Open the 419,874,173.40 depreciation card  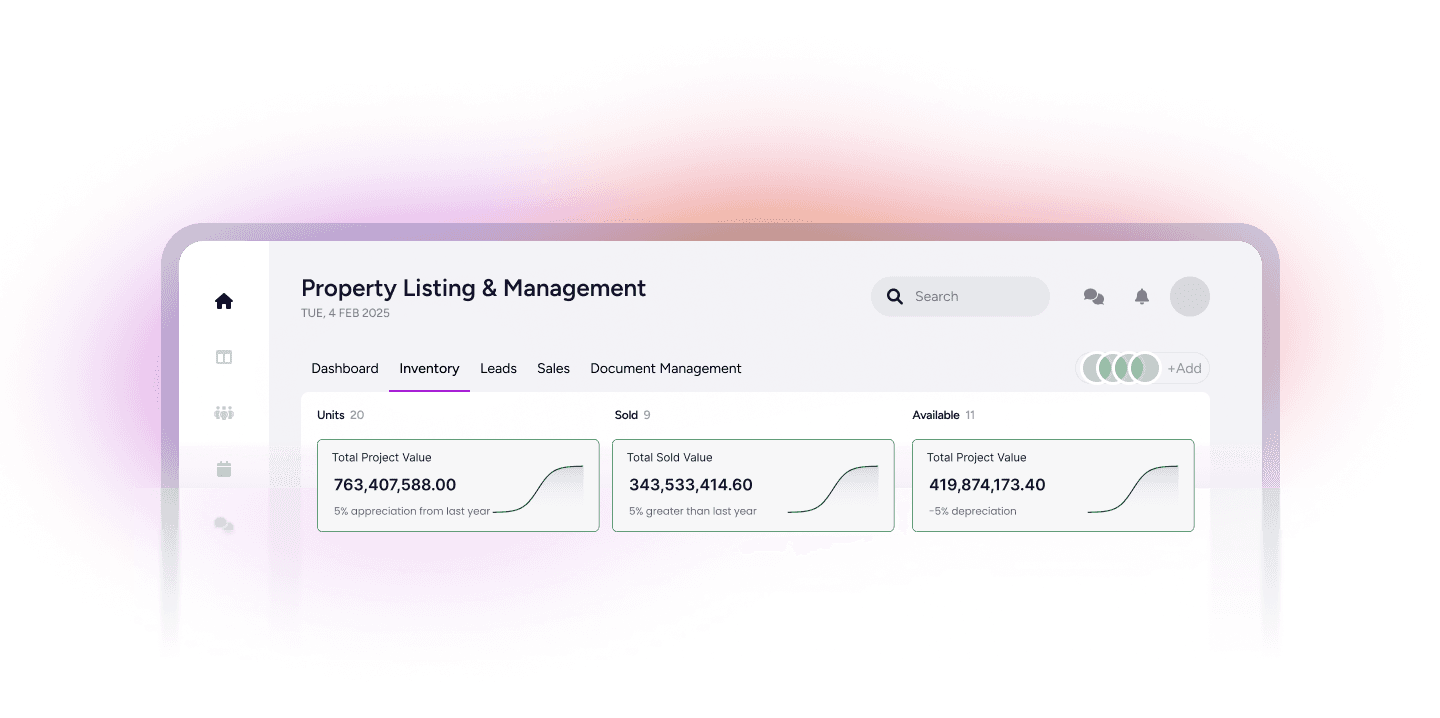(x=1053, y=485)
